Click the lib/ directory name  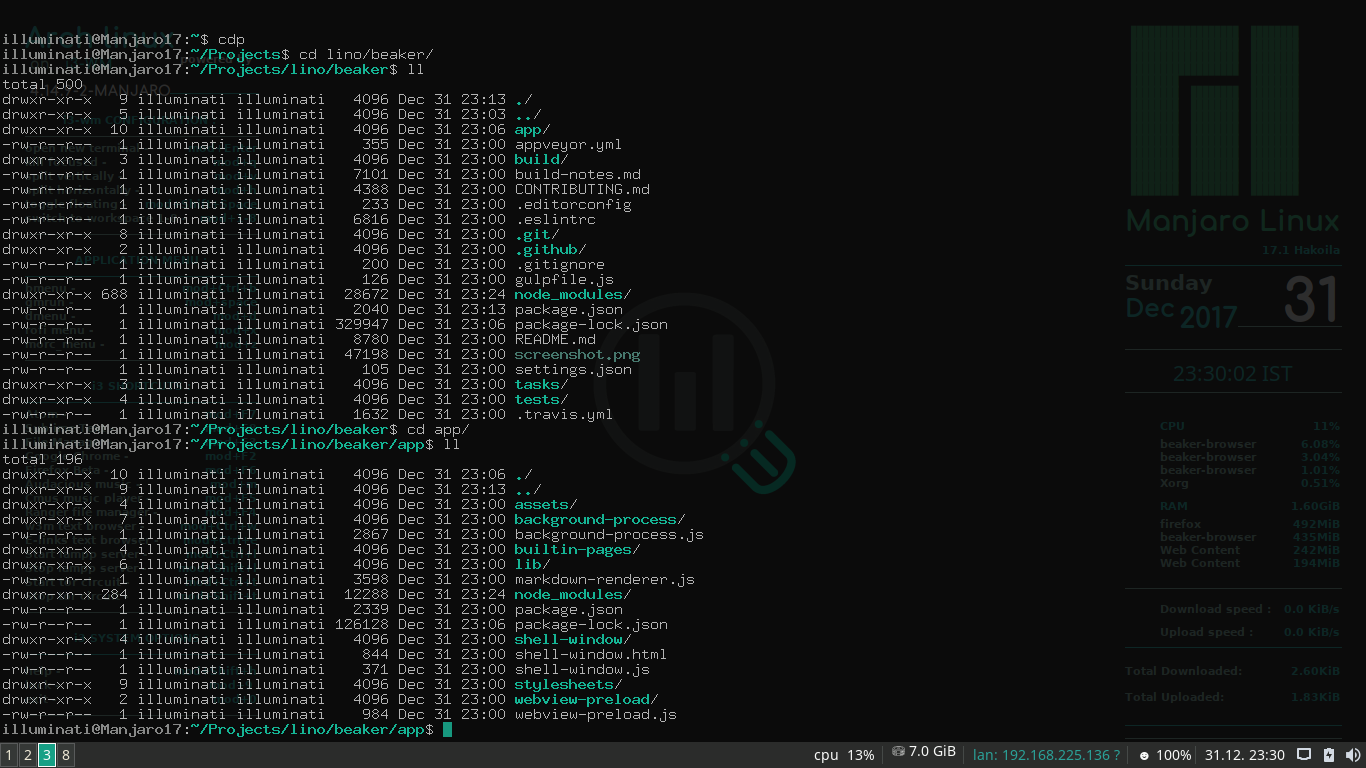pos(532,565)
